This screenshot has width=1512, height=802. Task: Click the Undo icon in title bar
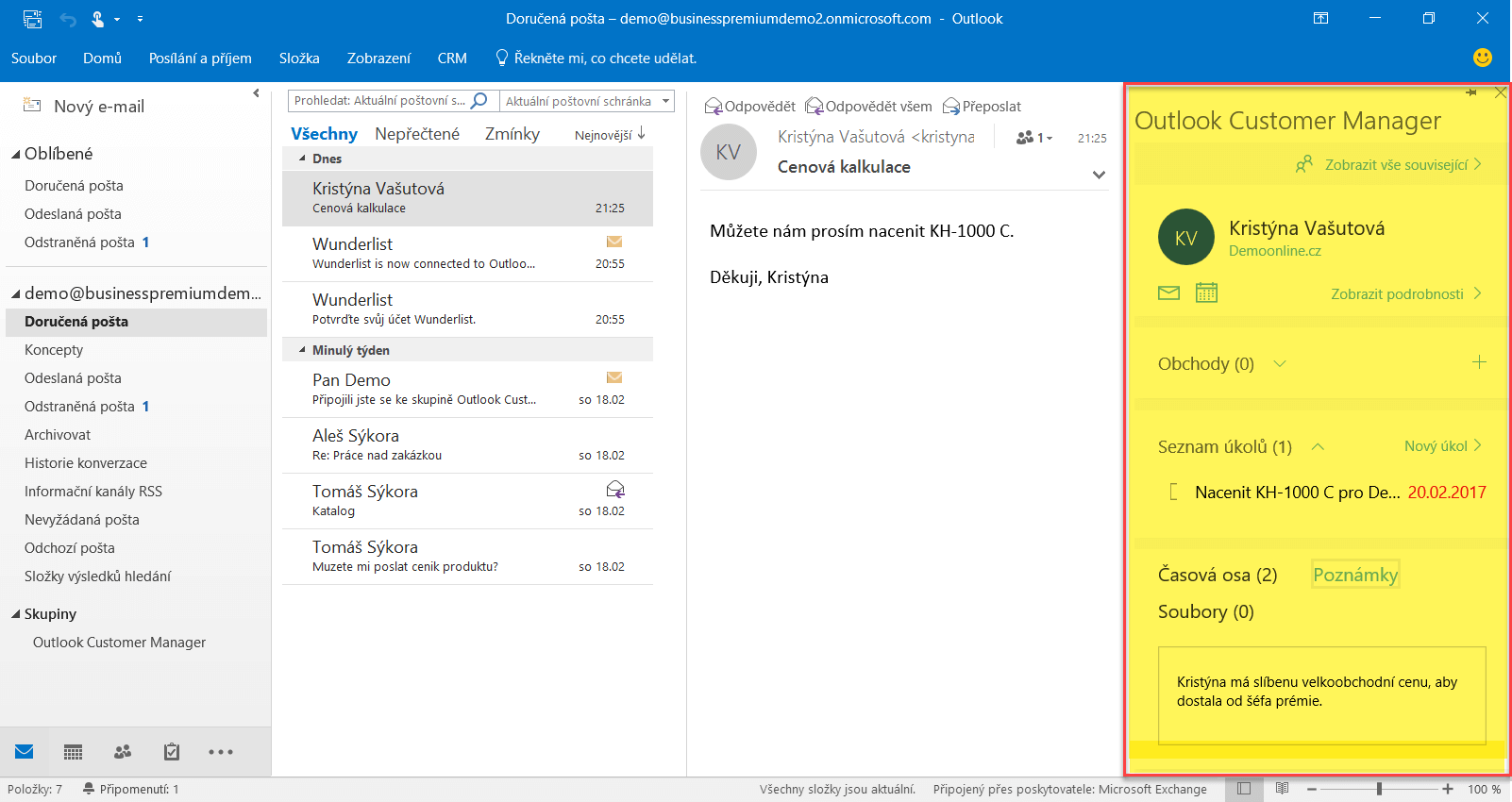[x=68, y=19]
